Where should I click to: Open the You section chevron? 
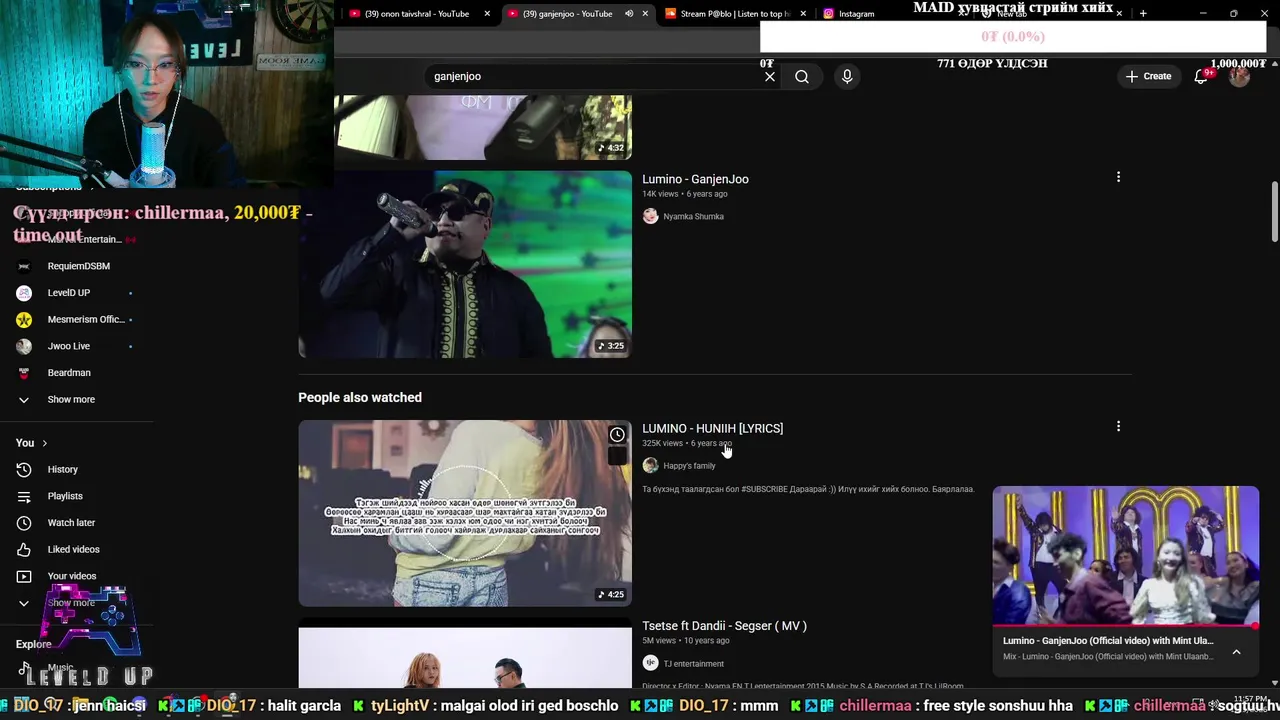click(44, 443)
